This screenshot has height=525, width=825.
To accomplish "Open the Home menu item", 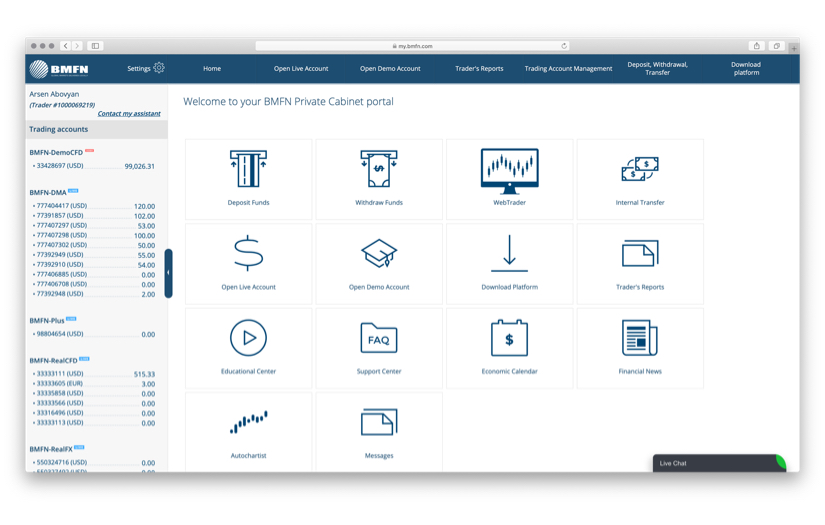I will click(x=212, y=68).
